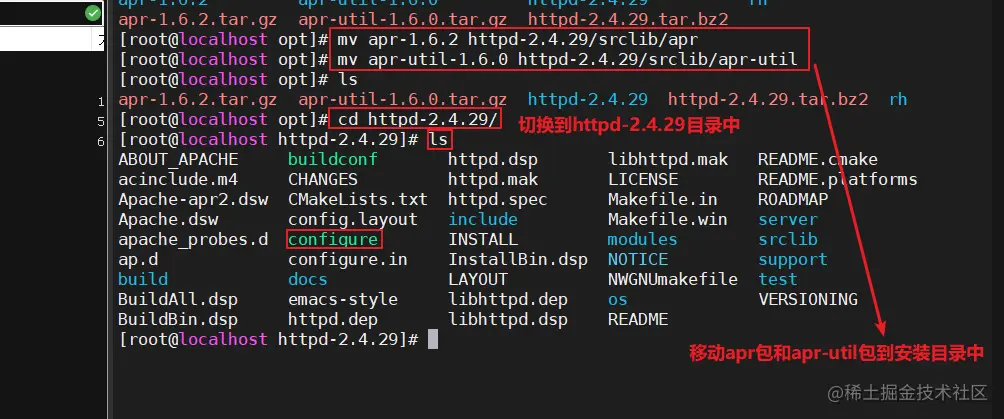Select libhttpd.mak in the listing
This screenshot has width=1004, height=419.
pyautogui.click(x=668, y=160)
